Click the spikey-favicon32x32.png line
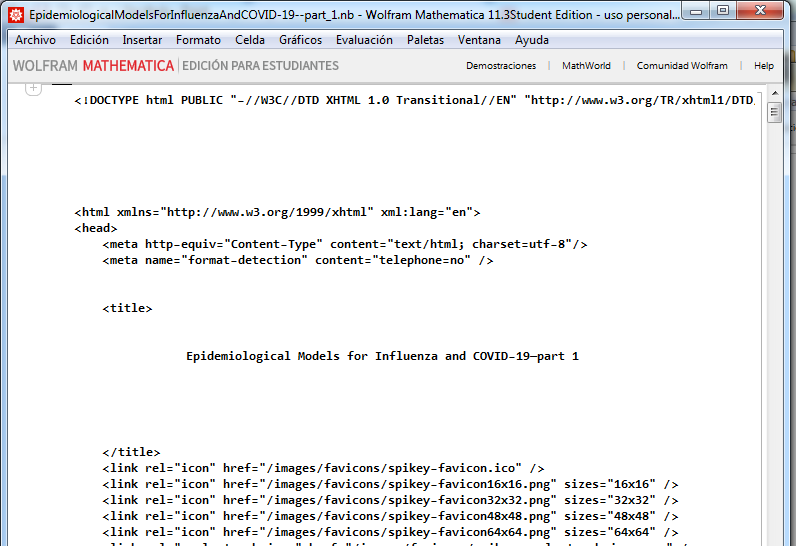Image resolution: width=796 pixels, height=546 pixels. [x=390, y=500]
